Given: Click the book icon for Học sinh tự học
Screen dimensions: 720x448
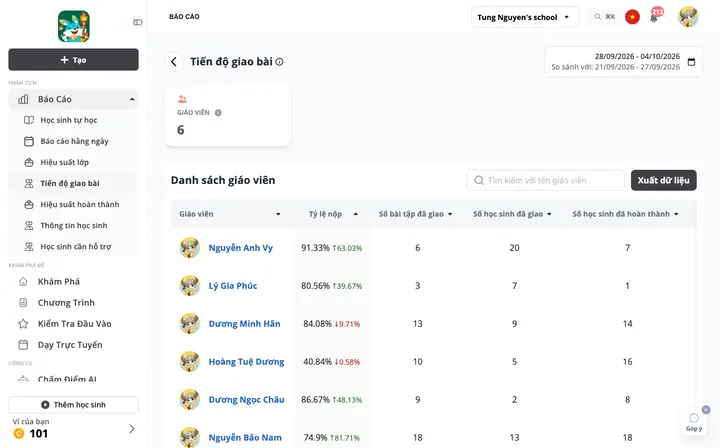Looking at the screenshot, I should click(29, 120).
